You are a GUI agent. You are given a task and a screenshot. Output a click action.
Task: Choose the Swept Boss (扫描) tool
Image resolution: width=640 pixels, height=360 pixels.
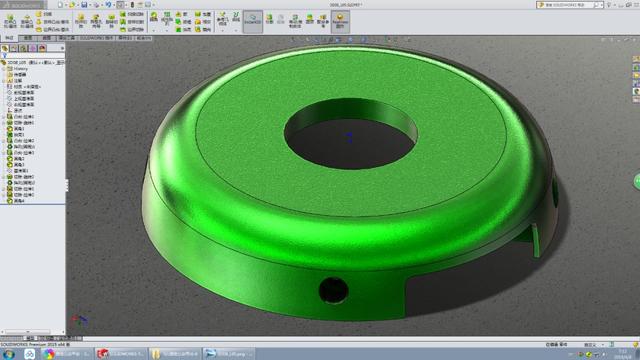click(x=44, y=14)
